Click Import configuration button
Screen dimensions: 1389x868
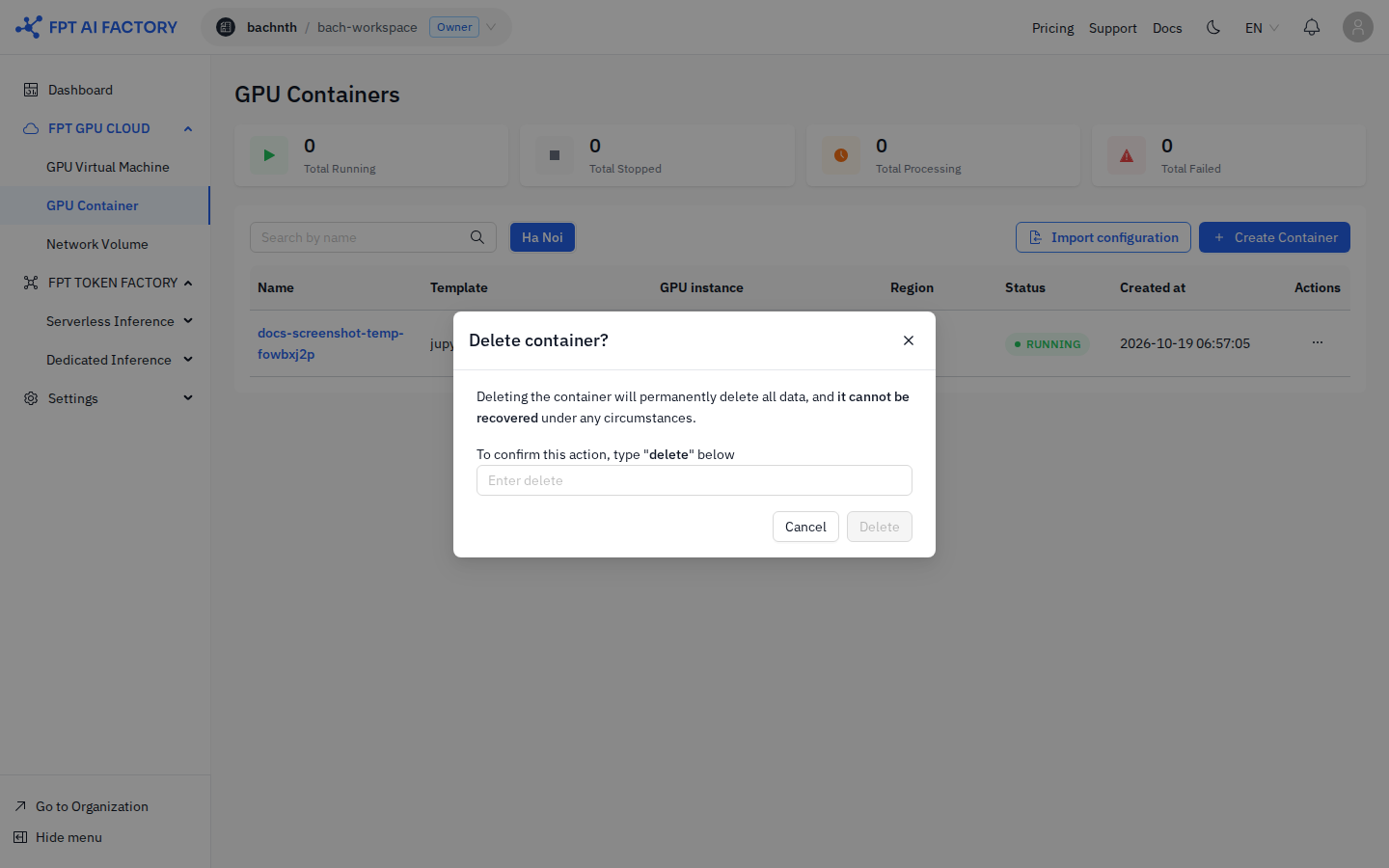[1103, 237]
